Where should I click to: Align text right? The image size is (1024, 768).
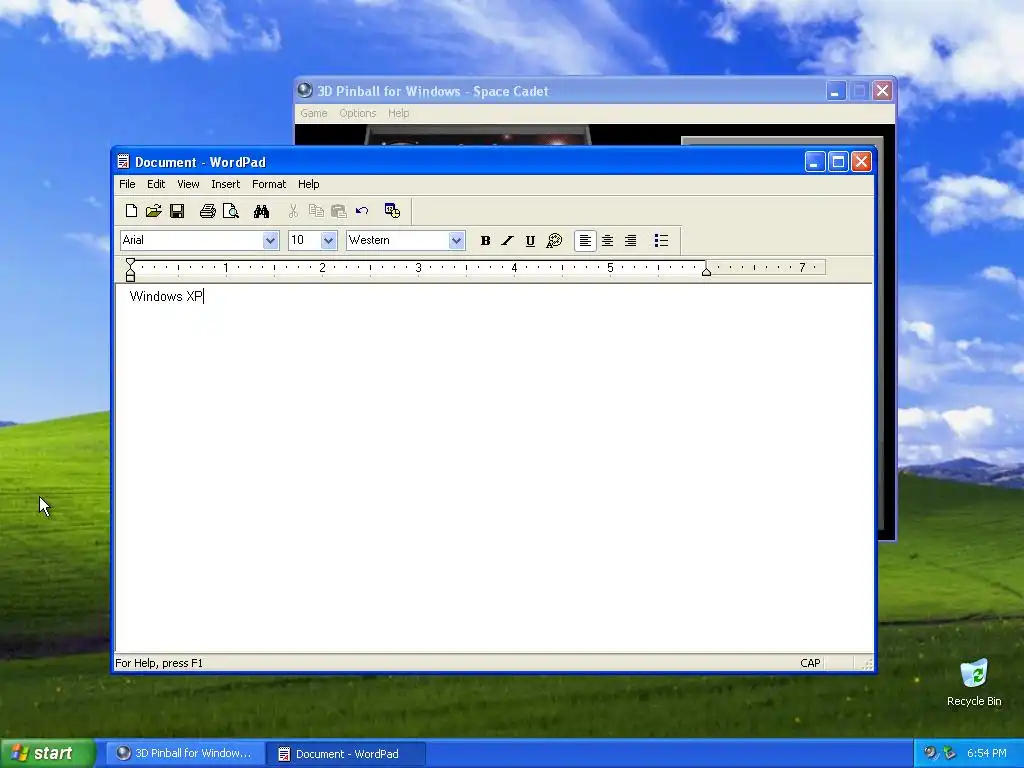click(x=630, y=241)
